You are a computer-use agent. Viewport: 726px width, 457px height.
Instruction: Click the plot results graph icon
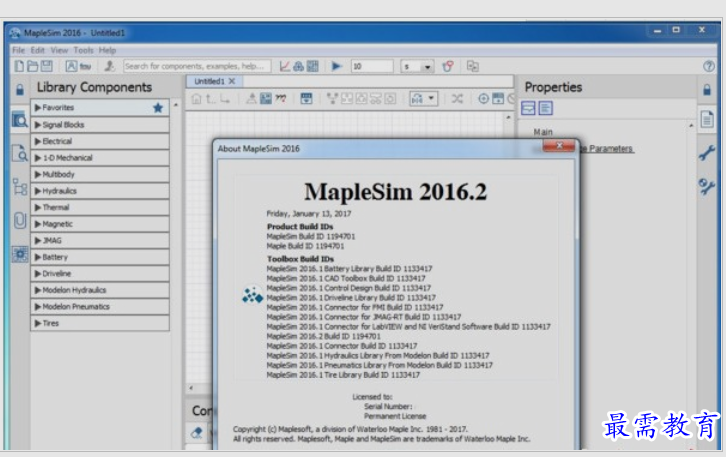pyautogui.click(x=285, y=66)
